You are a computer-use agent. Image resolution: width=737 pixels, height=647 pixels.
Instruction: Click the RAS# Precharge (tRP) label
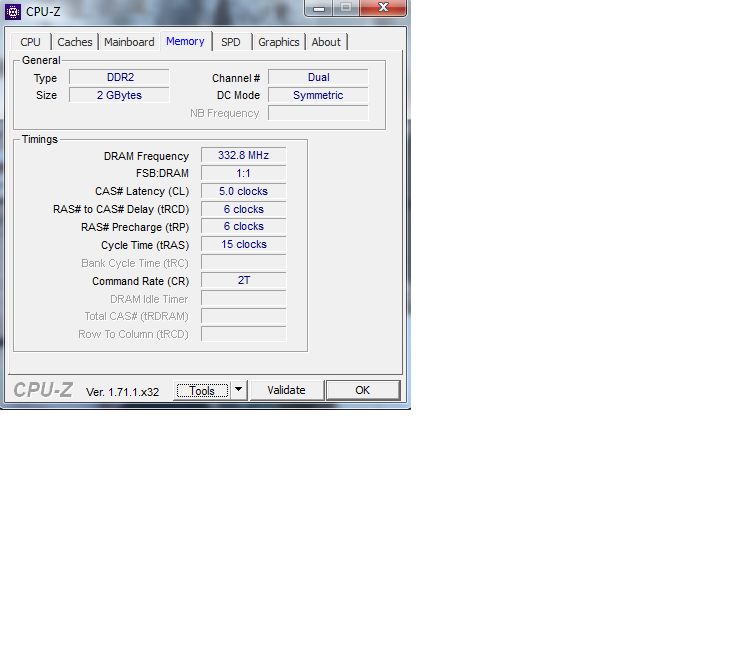tap(135, 227)
